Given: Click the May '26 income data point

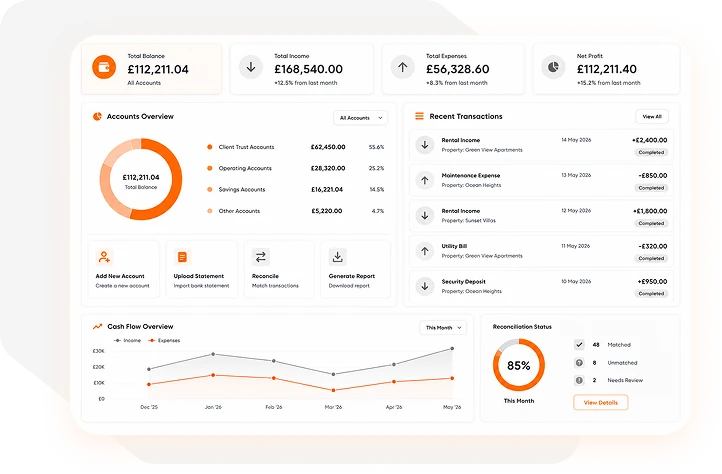Looking at the screenshot, I should 452,349.
